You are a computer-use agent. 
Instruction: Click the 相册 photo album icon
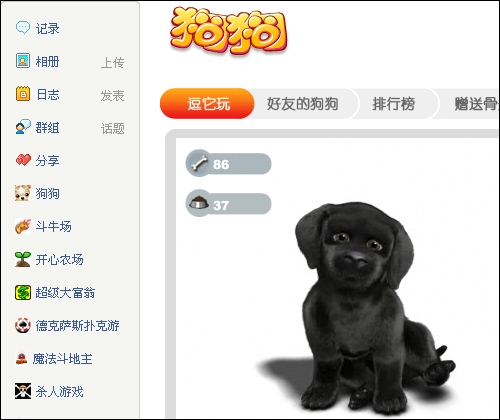[23, 61]
